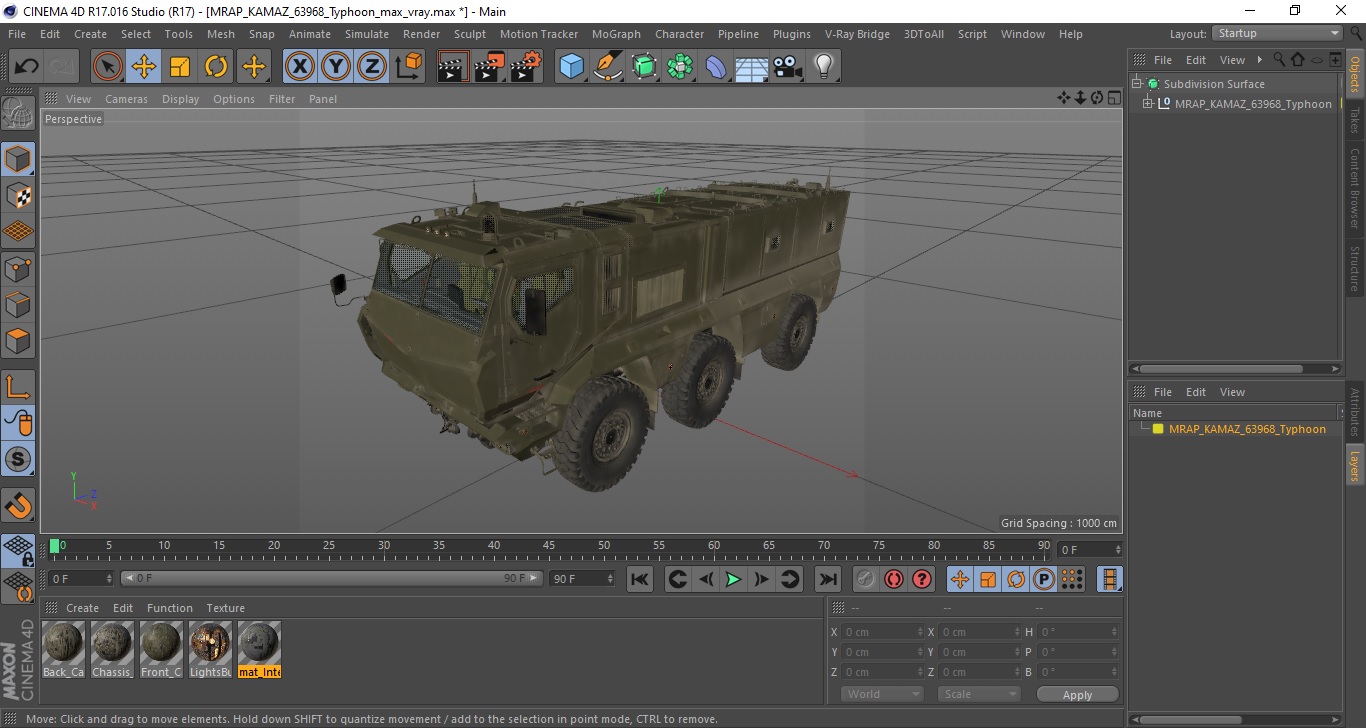Toggle Autokeying button

[x=893, y=579]
